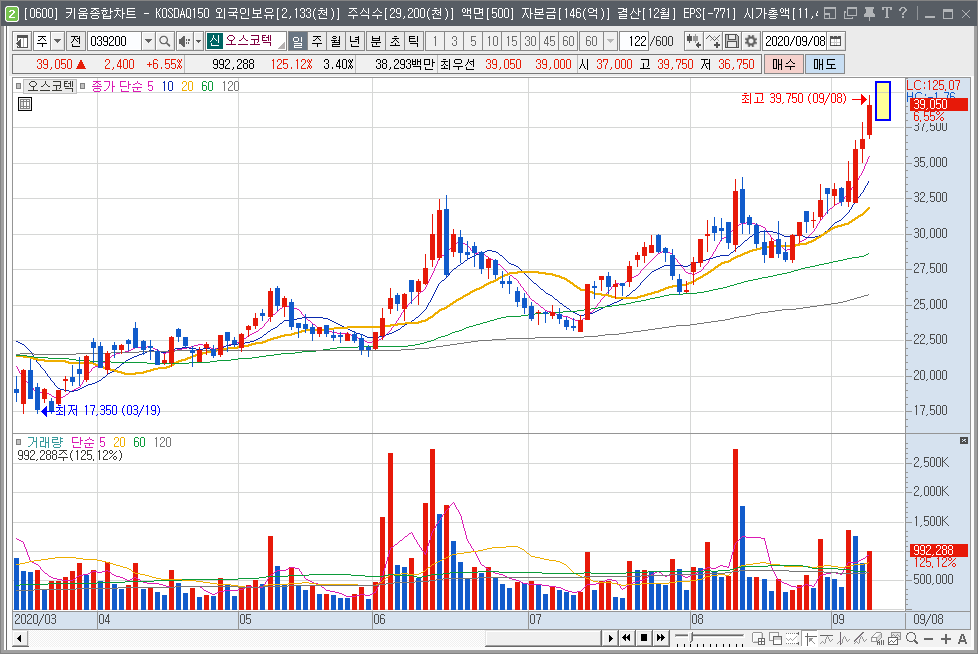The width and height of the screenshot is (978, 654).
Task: Click the magnifier zoom icon in bottom toolbar
Action: (x=912, y=638)
